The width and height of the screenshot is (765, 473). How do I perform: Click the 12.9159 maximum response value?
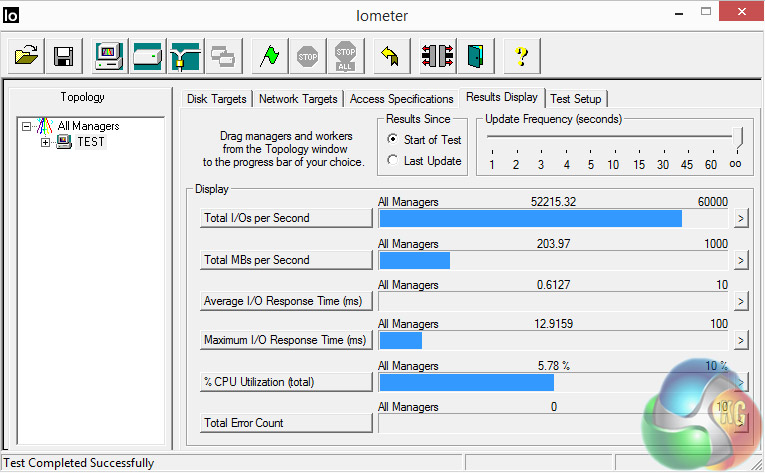point(553,324)
